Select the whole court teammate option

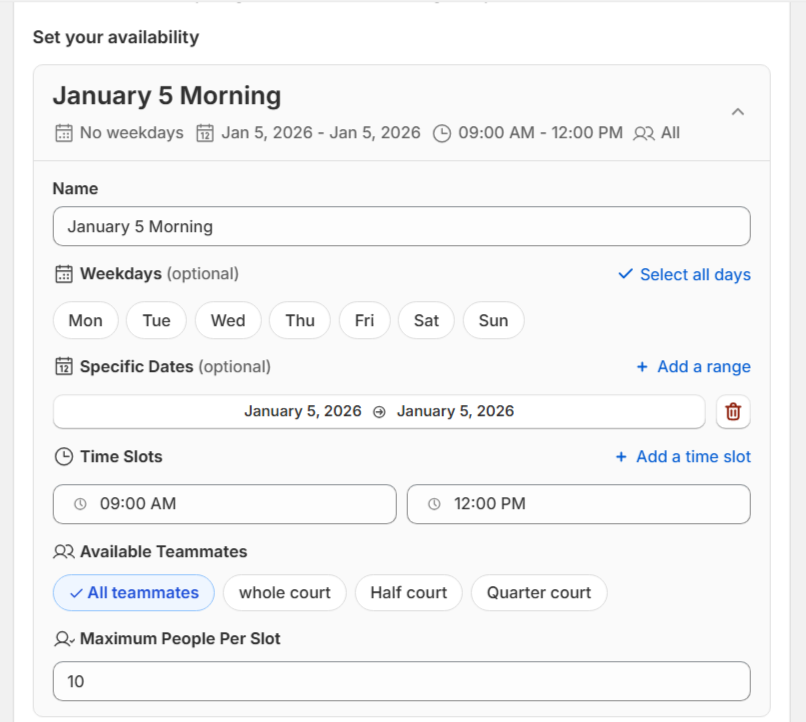pos(284,593)
